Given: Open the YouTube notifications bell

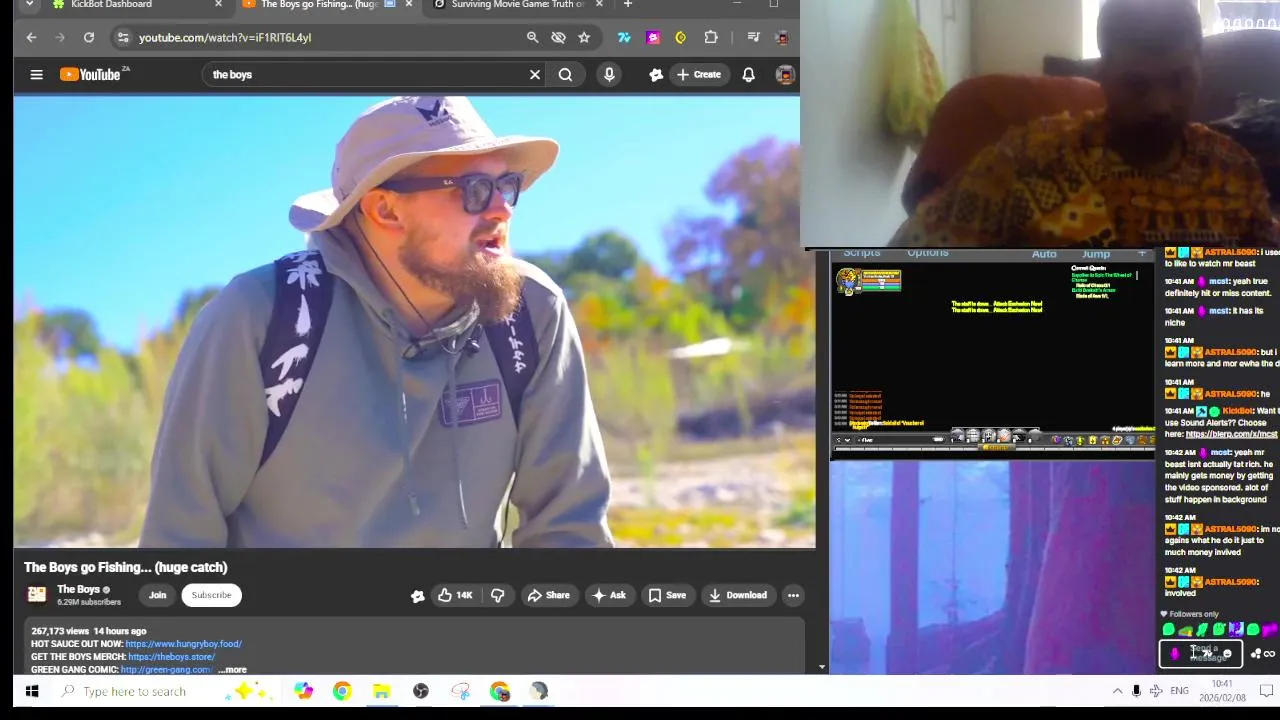Looking at the screenshot, I should (748, 74).
